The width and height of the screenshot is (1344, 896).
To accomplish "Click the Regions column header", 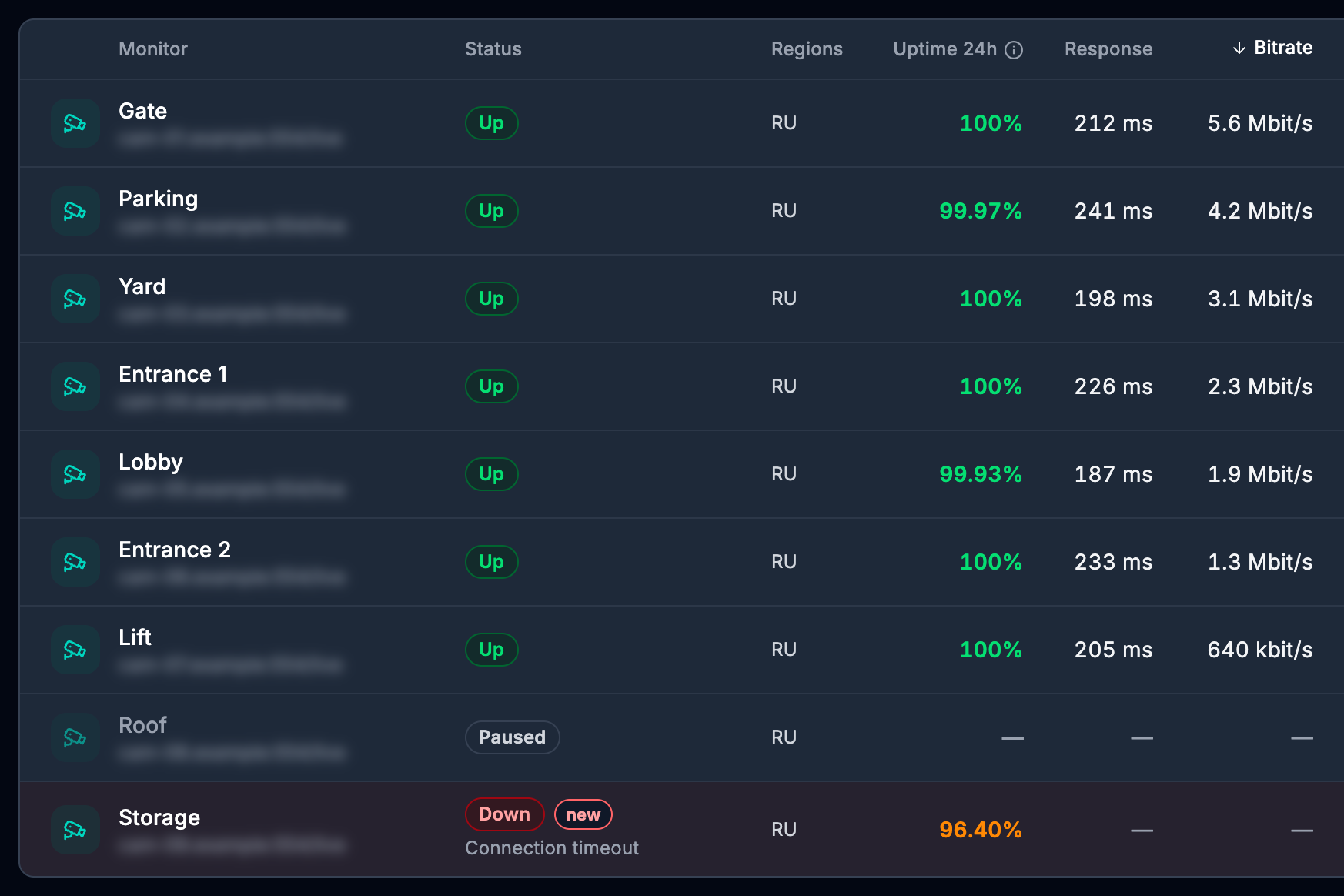I will pyautogui.click(x=807, y=49).
